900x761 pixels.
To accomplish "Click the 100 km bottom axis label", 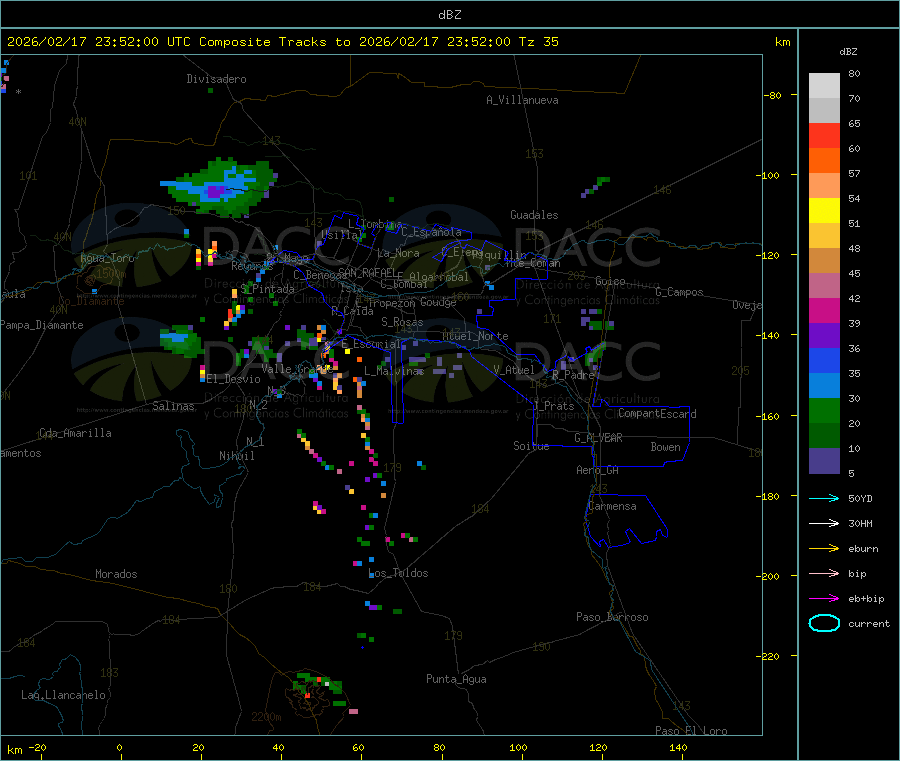I will [x=518, y=747].
